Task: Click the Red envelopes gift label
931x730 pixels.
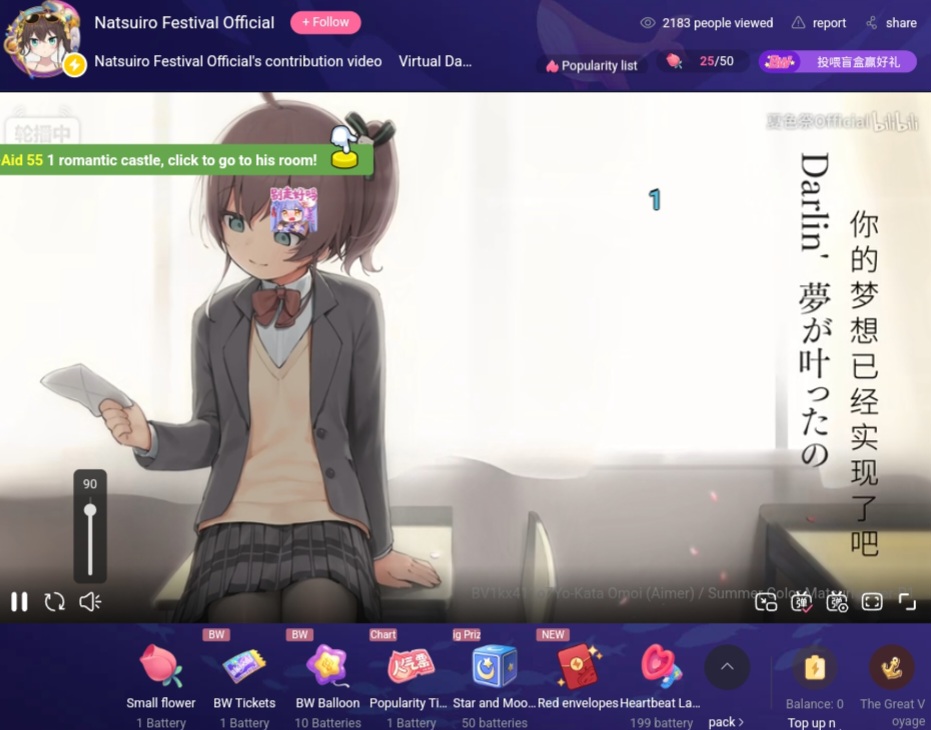Action: point(578,703)
